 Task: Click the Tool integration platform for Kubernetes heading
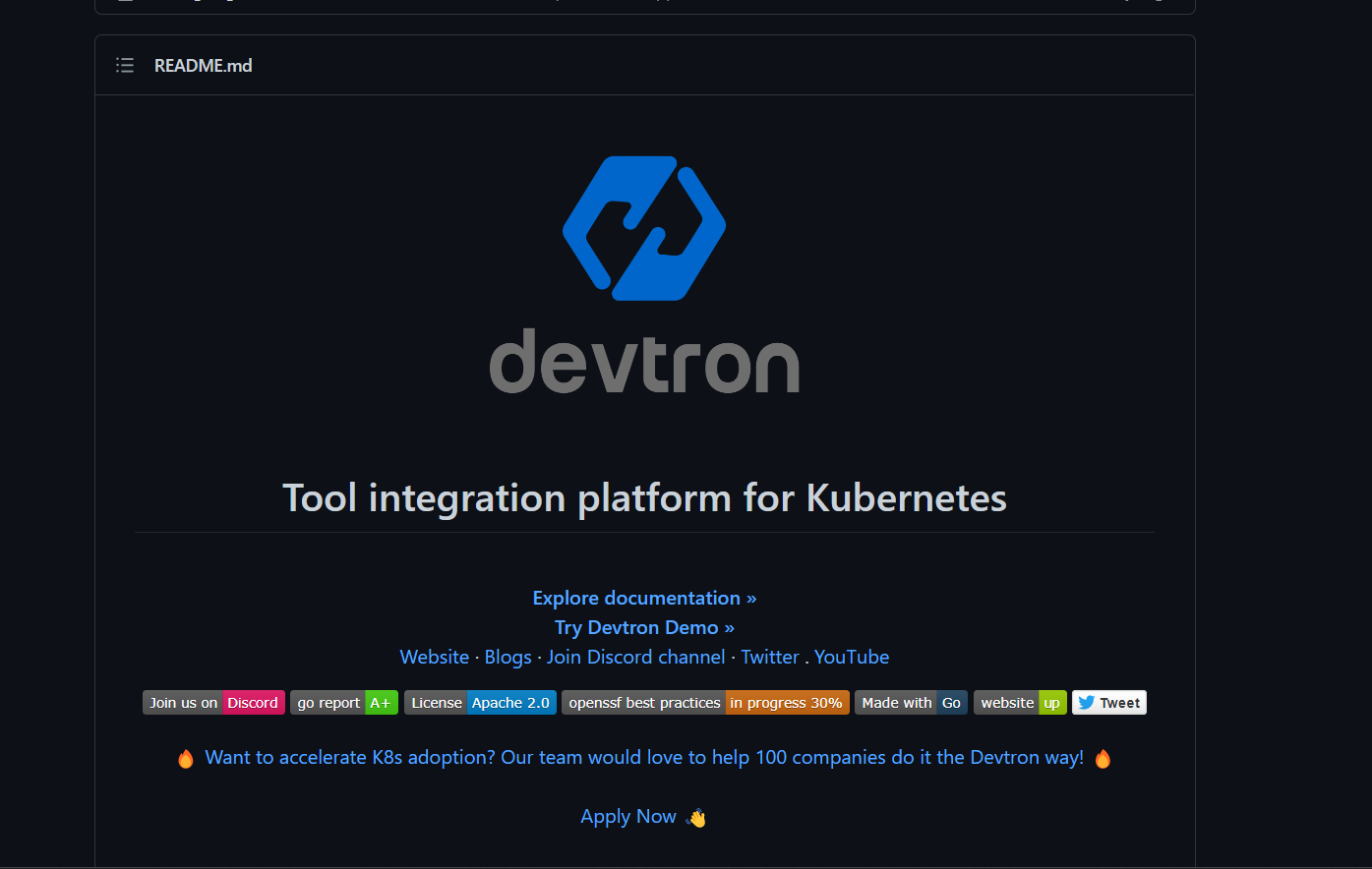point(644,497)
